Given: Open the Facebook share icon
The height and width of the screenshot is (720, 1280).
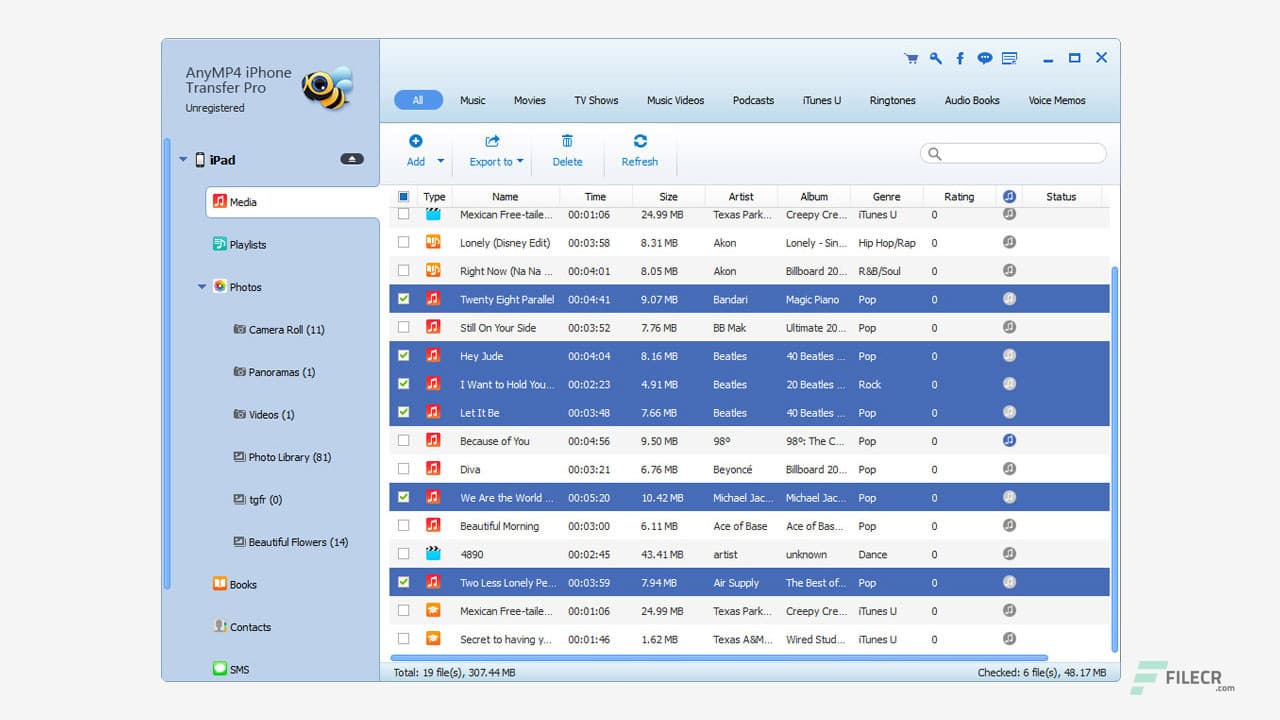Looking at the screenshot, I should (959, 58).
